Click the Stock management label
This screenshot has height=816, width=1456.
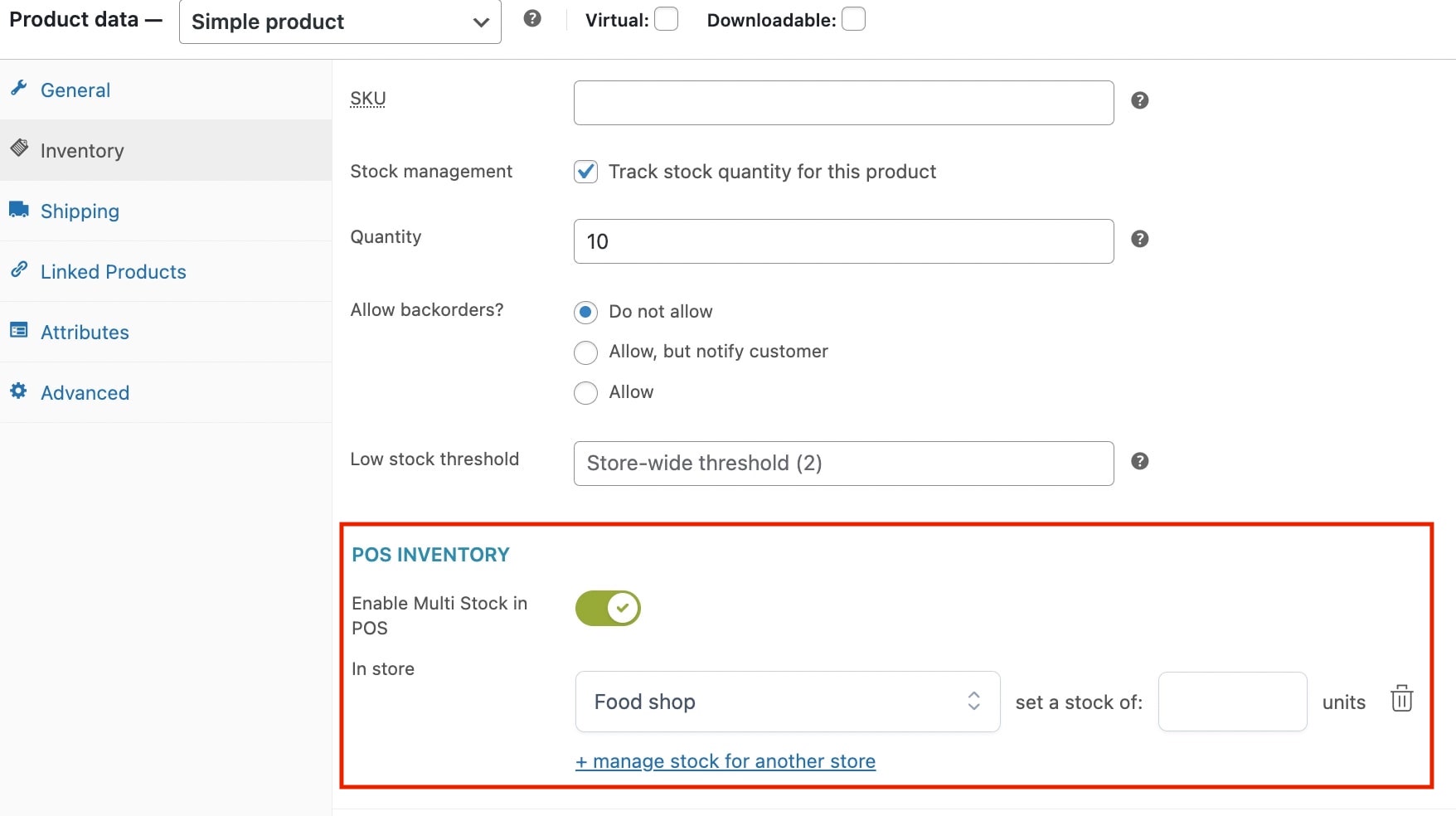[x=431, y=172]
